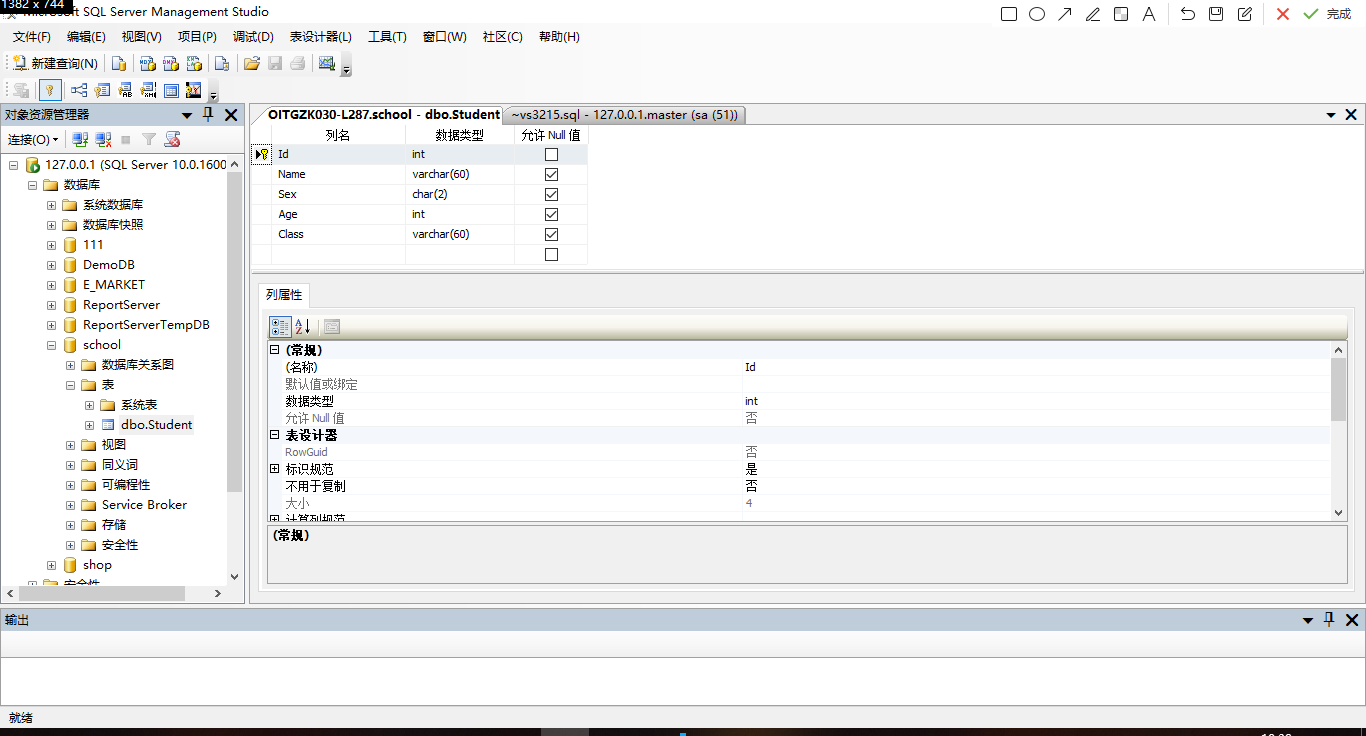Click the (名称) property value Id

tap(1036, 367)
